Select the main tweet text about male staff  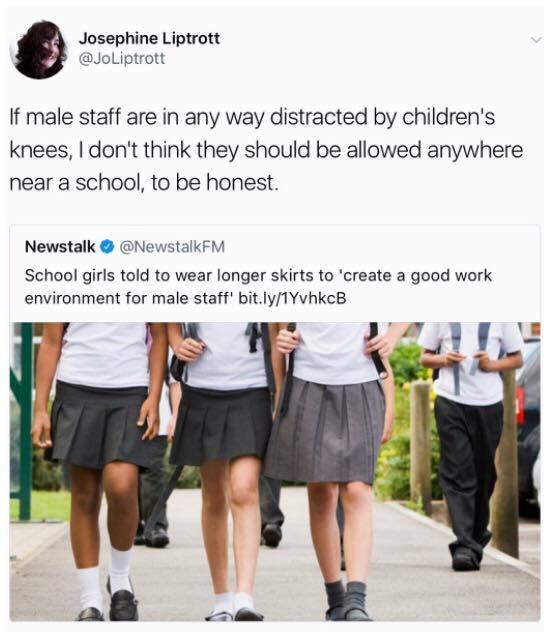[x=266, y=150]
